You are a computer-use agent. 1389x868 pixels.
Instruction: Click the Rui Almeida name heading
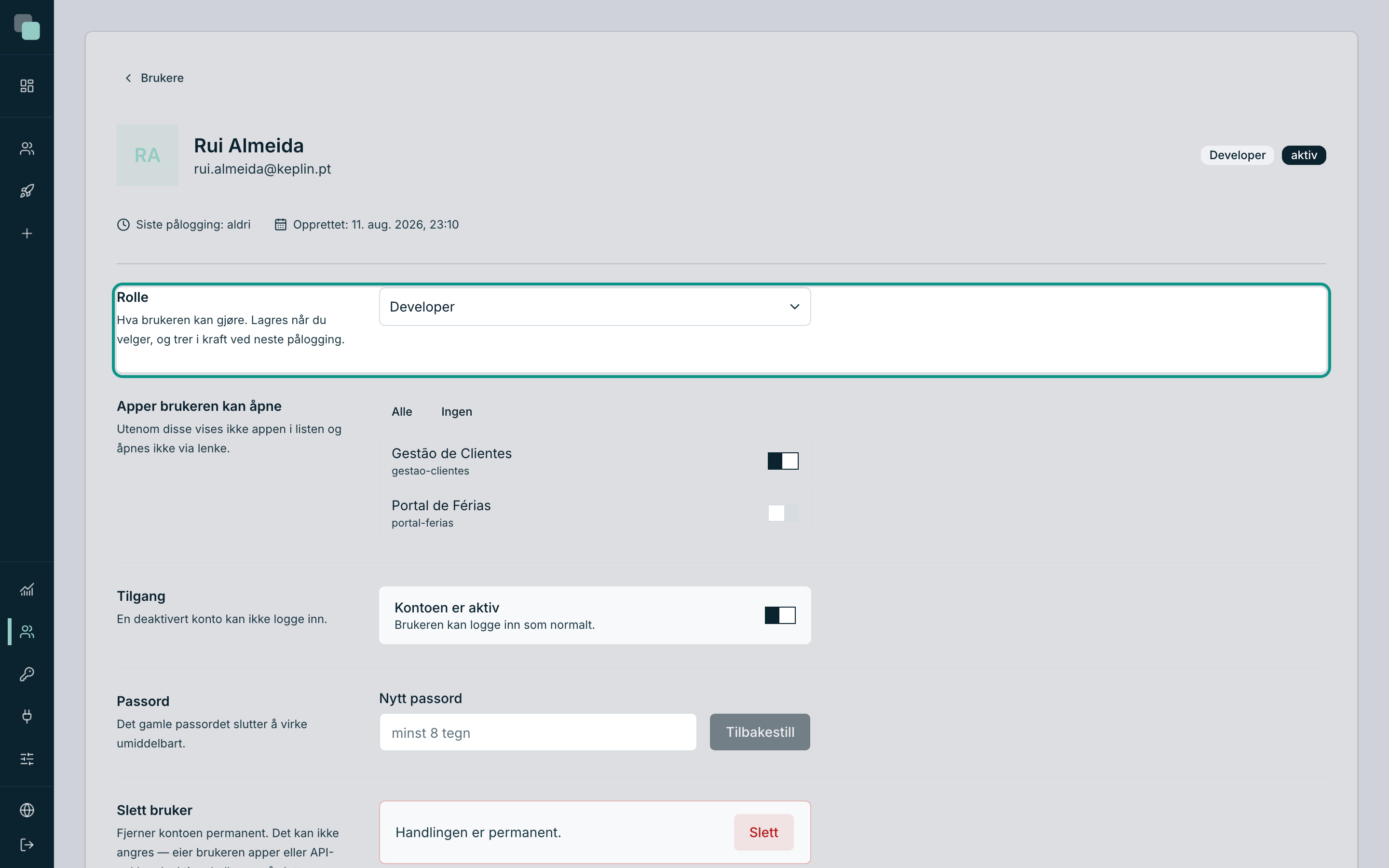(x=248, y=146)
